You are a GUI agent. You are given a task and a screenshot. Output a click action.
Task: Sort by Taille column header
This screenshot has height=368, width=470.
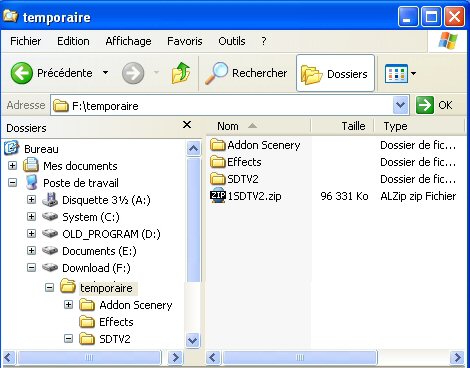tap(342, 126)
